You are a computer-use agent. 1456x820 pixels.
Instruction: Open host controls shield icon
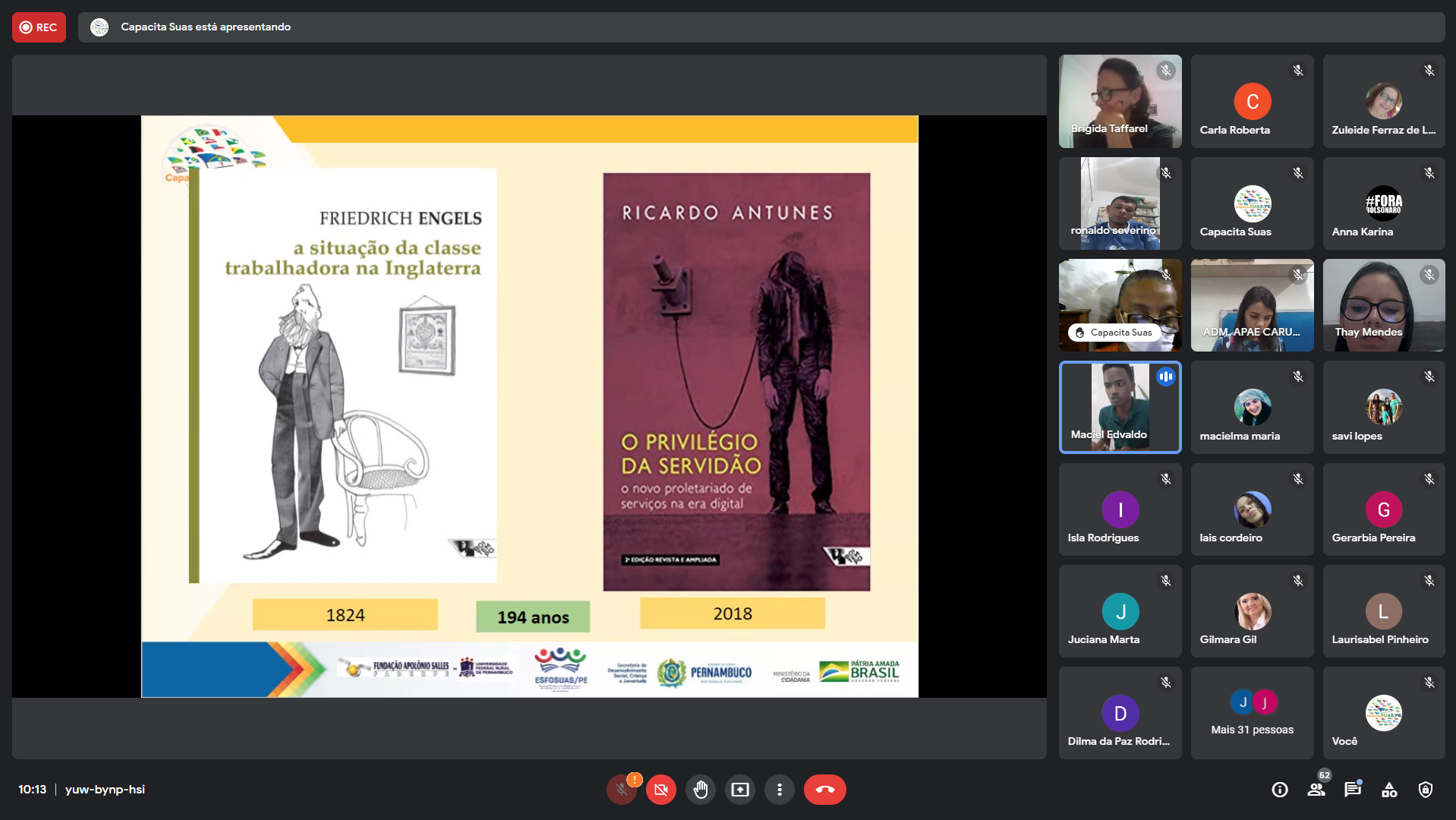point(1426,790)
